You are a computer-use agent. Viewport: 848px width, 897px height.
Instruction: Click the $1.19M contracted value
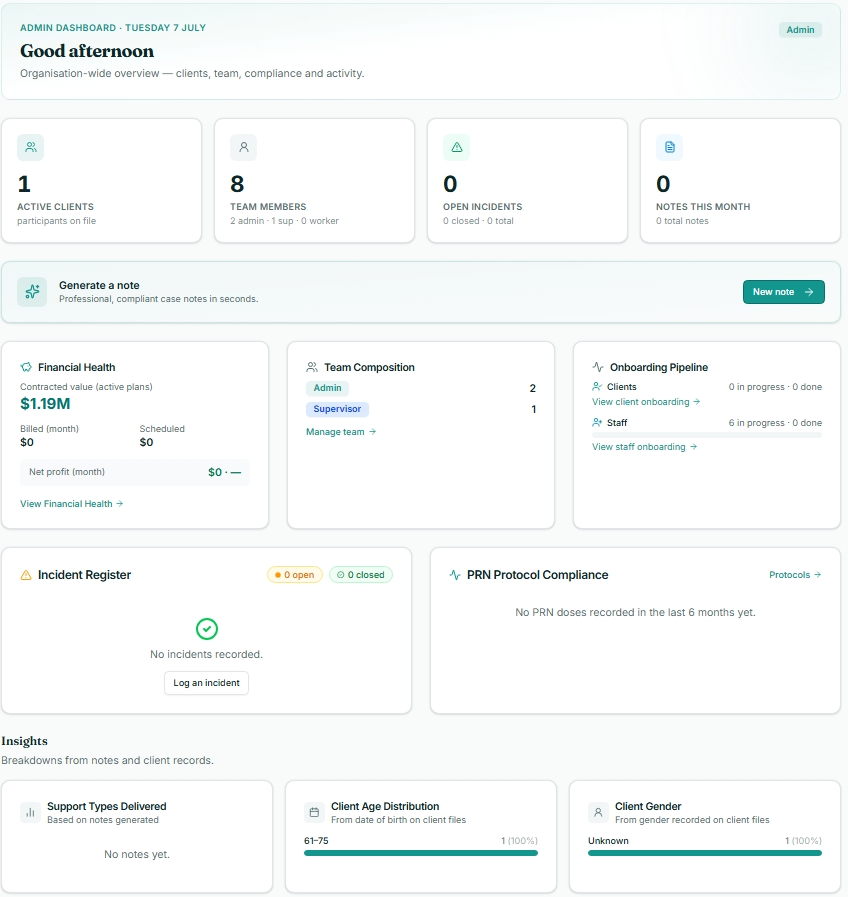(45, 404)
